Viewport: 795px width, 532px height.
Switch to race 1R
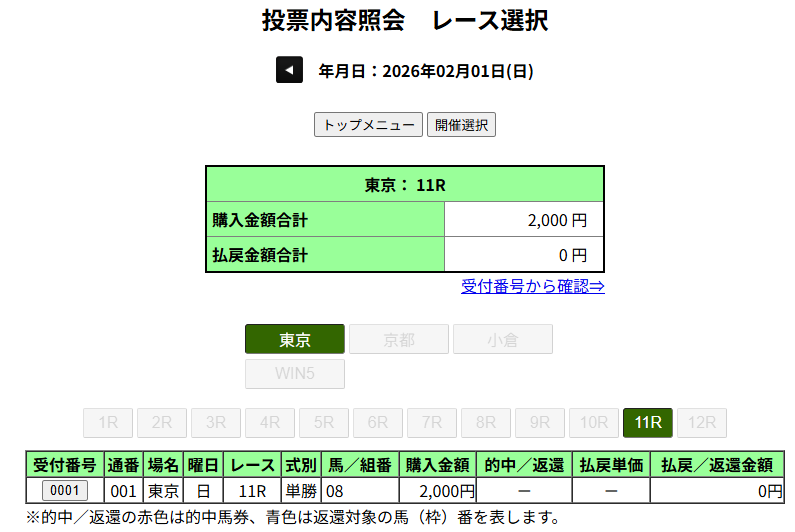108,423
